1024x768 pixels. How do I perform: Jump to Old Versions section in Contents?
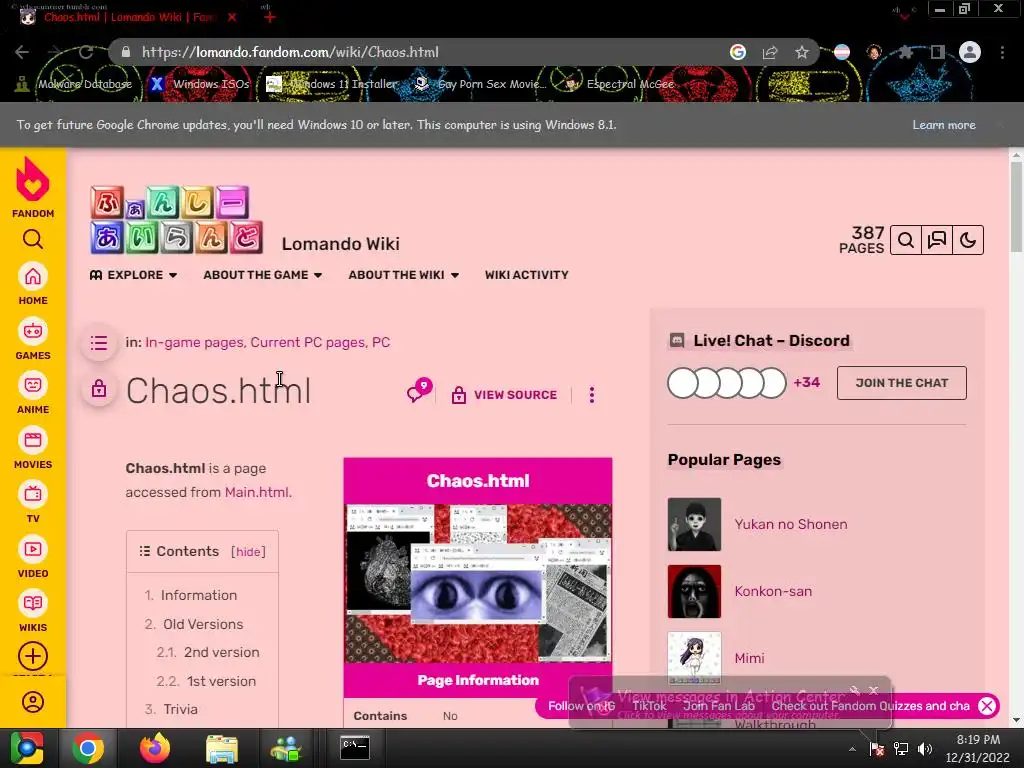pos(203,624)
